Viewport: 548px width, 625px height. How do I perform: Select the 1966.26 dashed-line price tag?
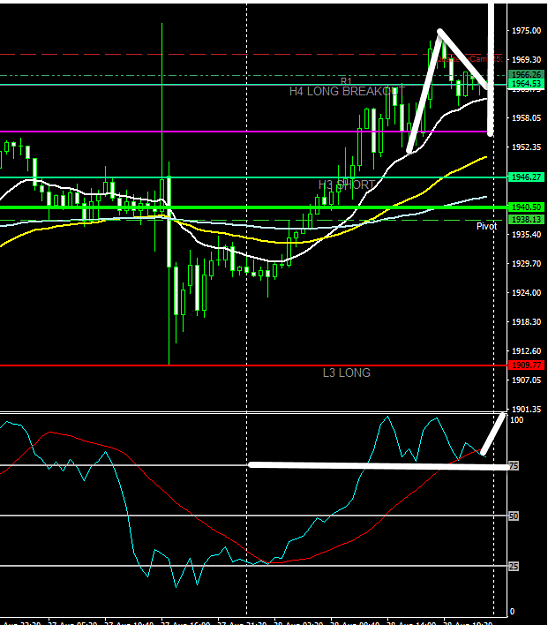click(x=526, y=75)
